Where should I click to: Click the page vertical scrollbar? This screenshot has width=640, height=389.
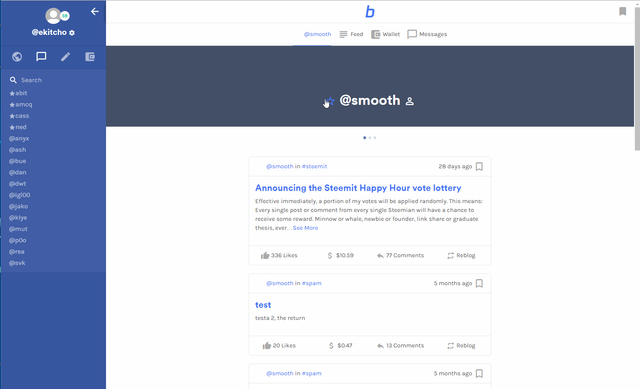click(x=637, y=78)
